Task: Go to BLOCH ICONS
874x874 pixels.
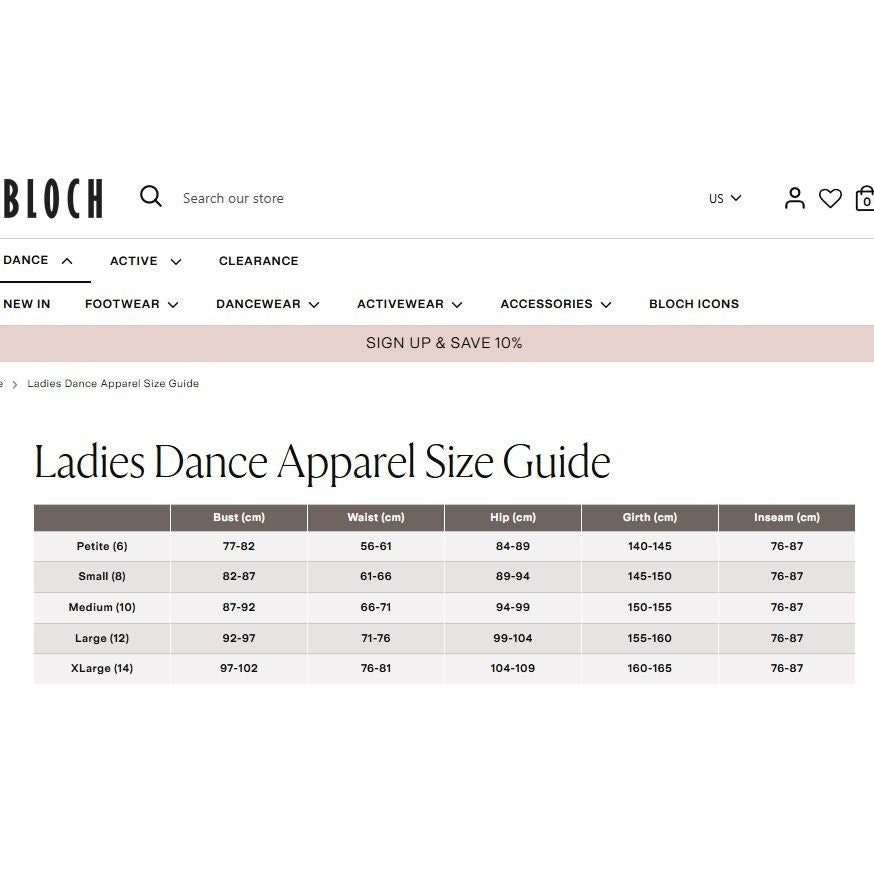Action: coord(694,304)
